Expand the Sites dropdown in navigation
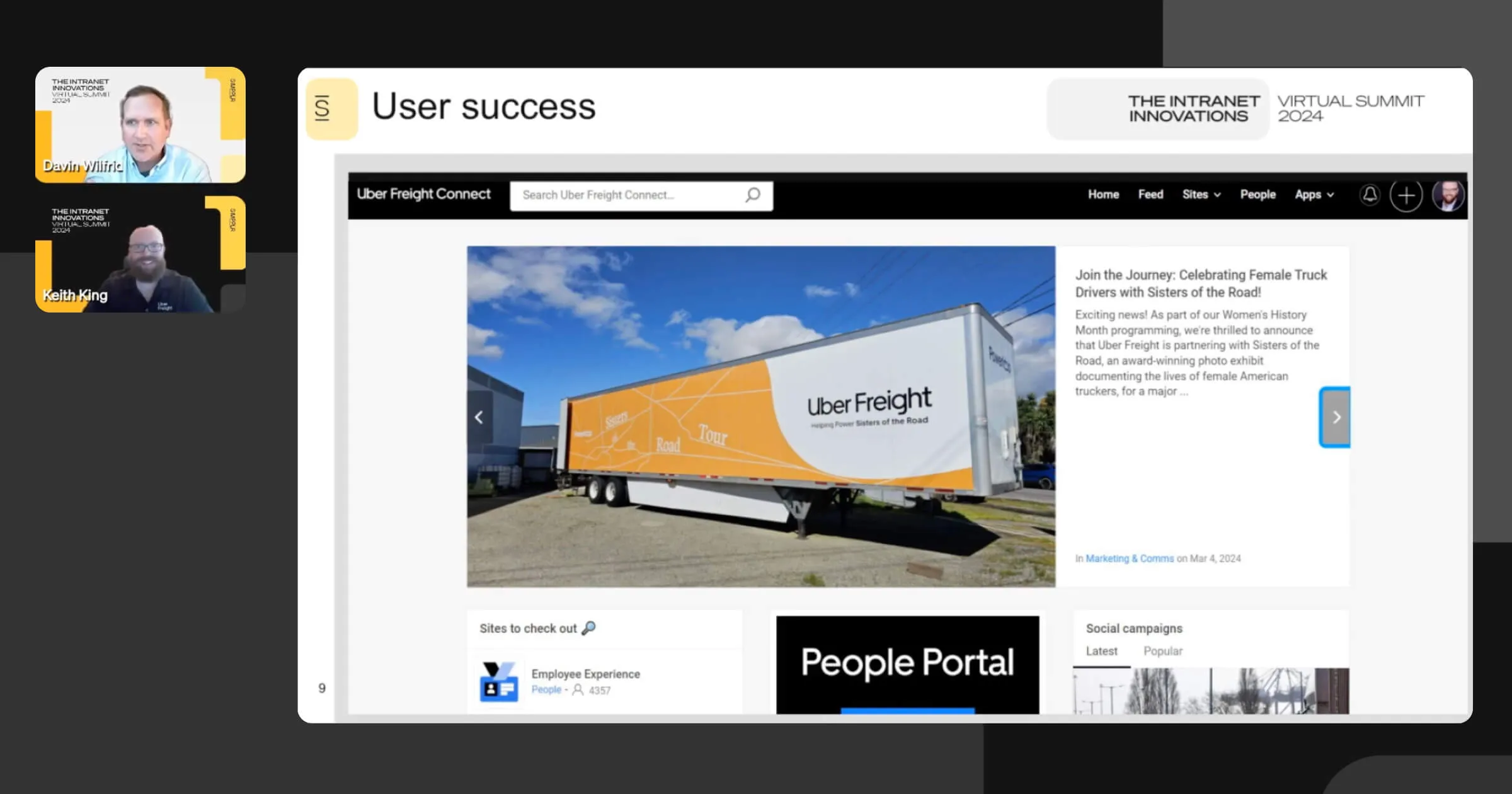The image size is (1512, 794). click(1200, 194)
